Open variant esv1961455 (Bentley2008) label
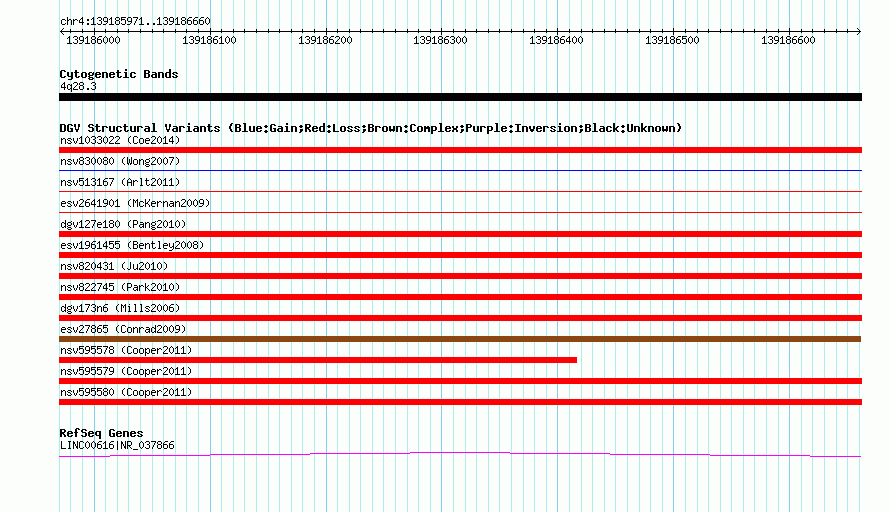The image size is (890, 512). 132,245
